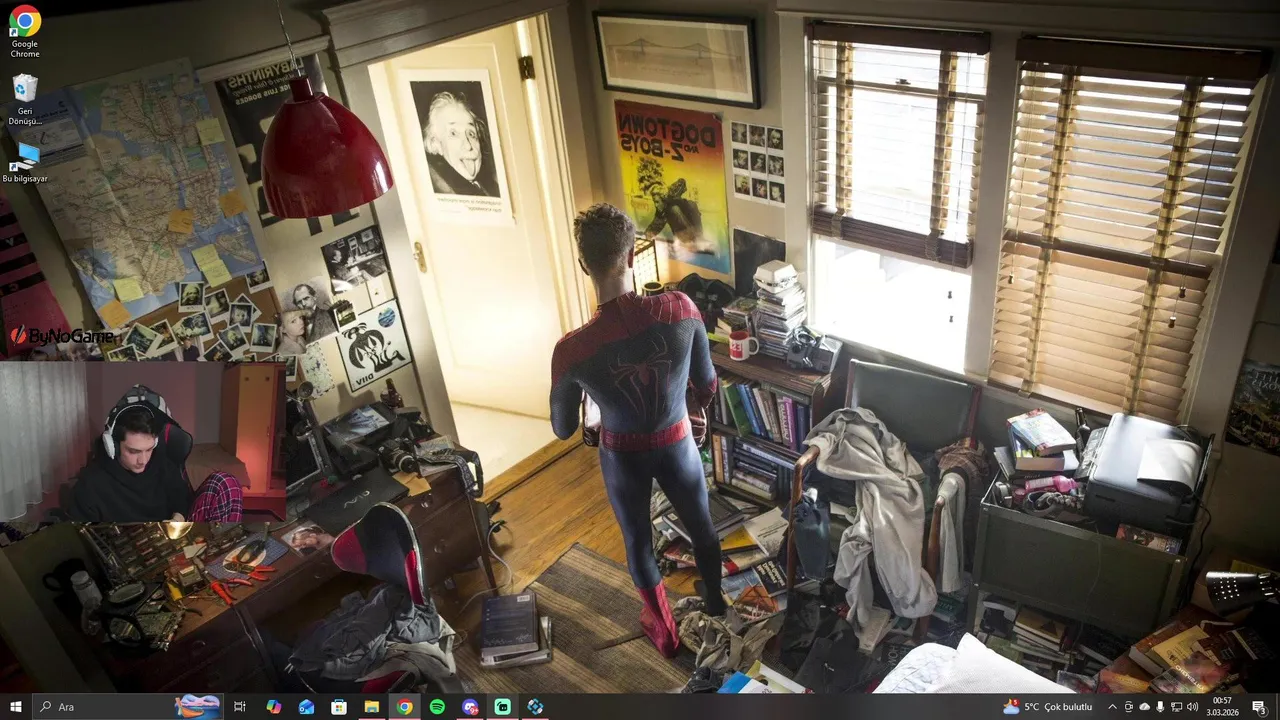Open the volume speaker icon in tray

(x=1192, y=707)
